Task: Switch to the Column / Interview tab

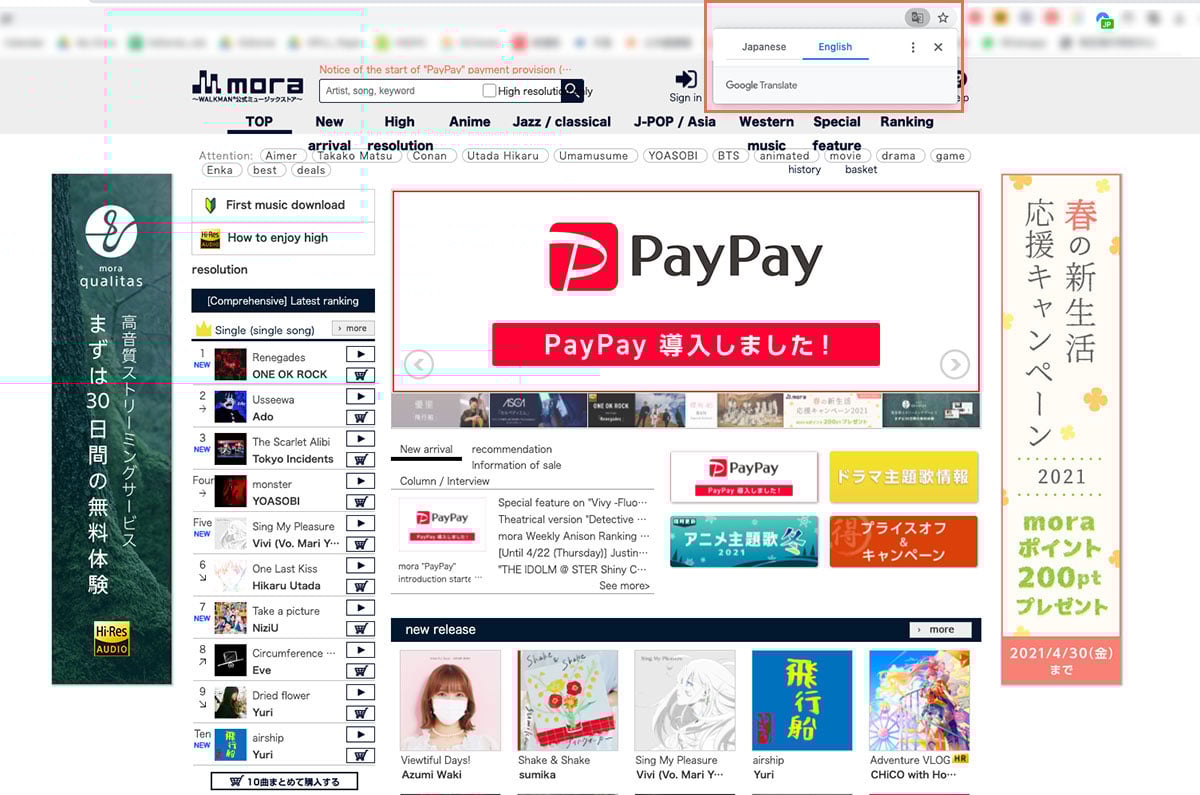Action: [x=445, y=481]
